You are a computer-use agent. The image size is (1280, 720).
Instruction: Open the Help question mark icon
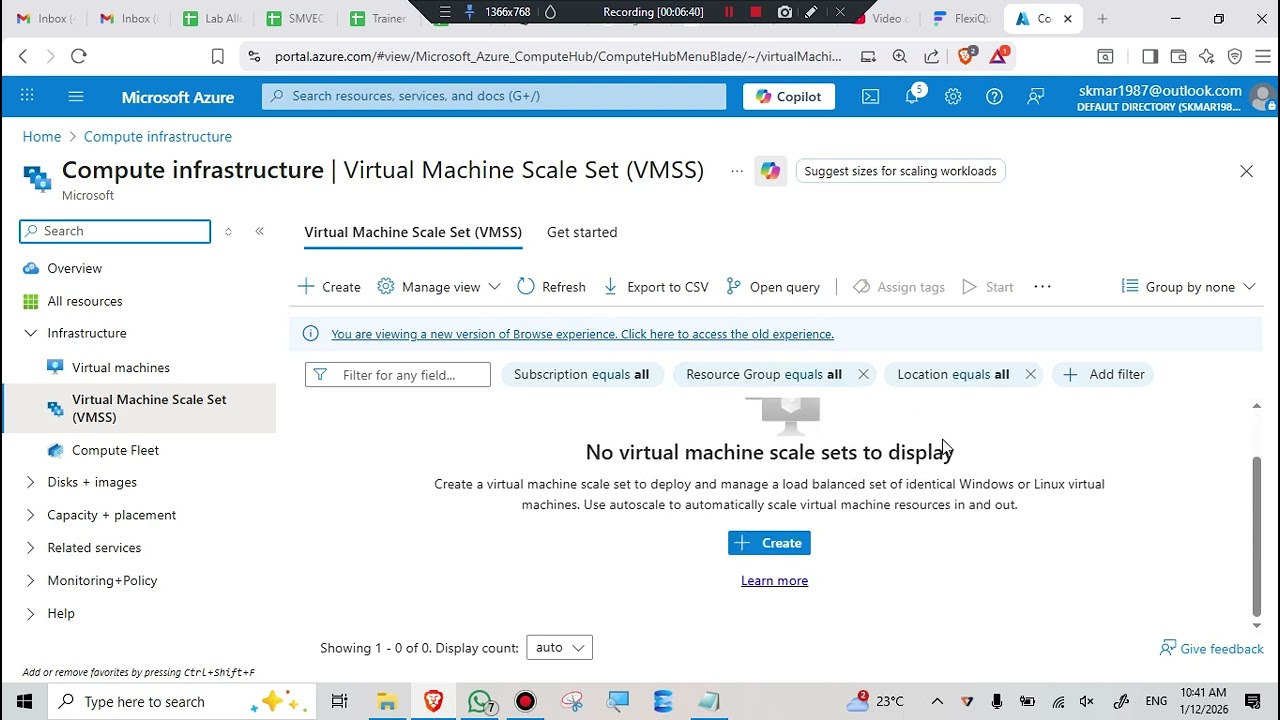pos(994,96)
